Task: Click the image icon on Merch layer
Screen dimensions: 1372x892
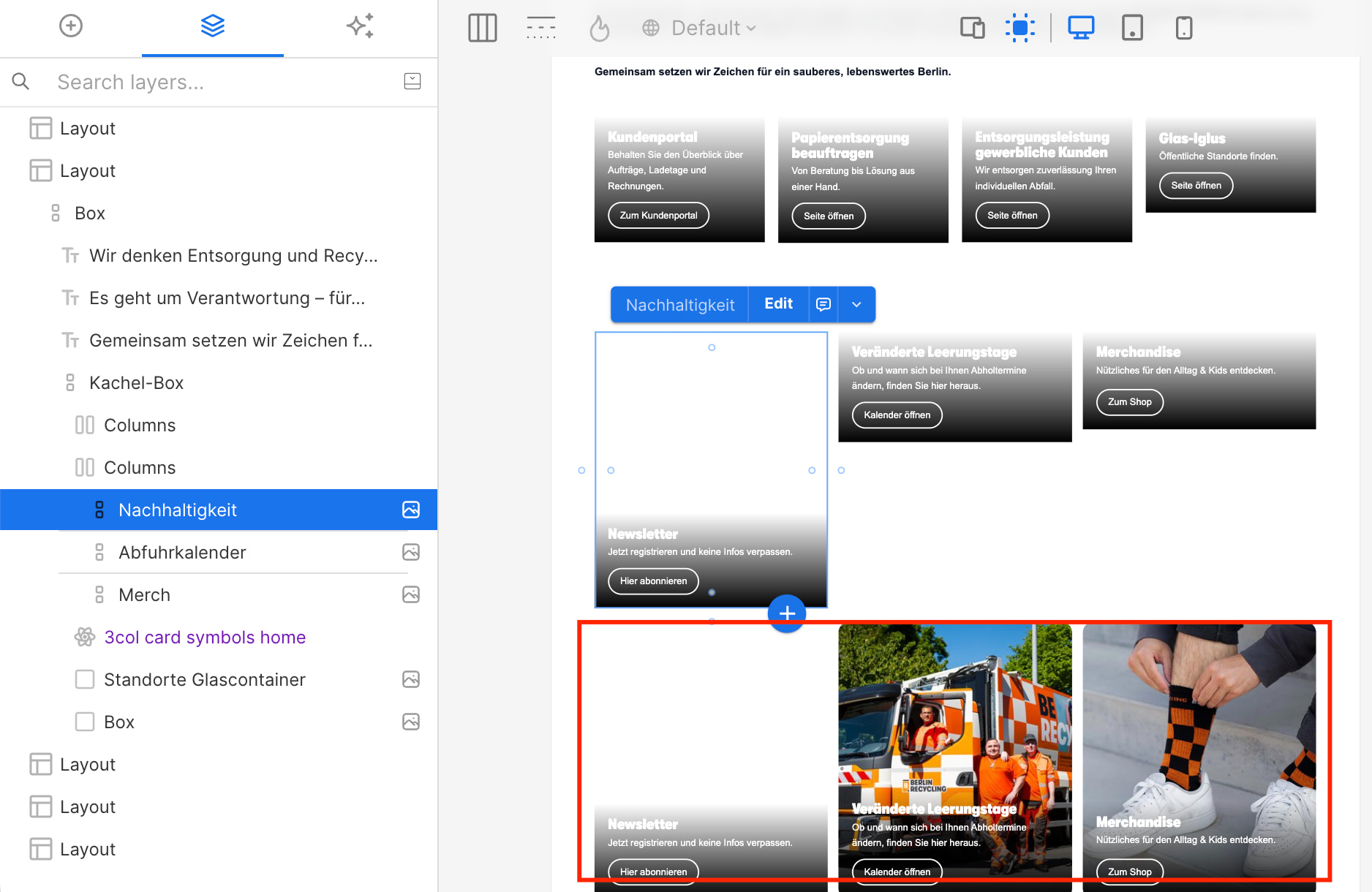Action: 411,594
